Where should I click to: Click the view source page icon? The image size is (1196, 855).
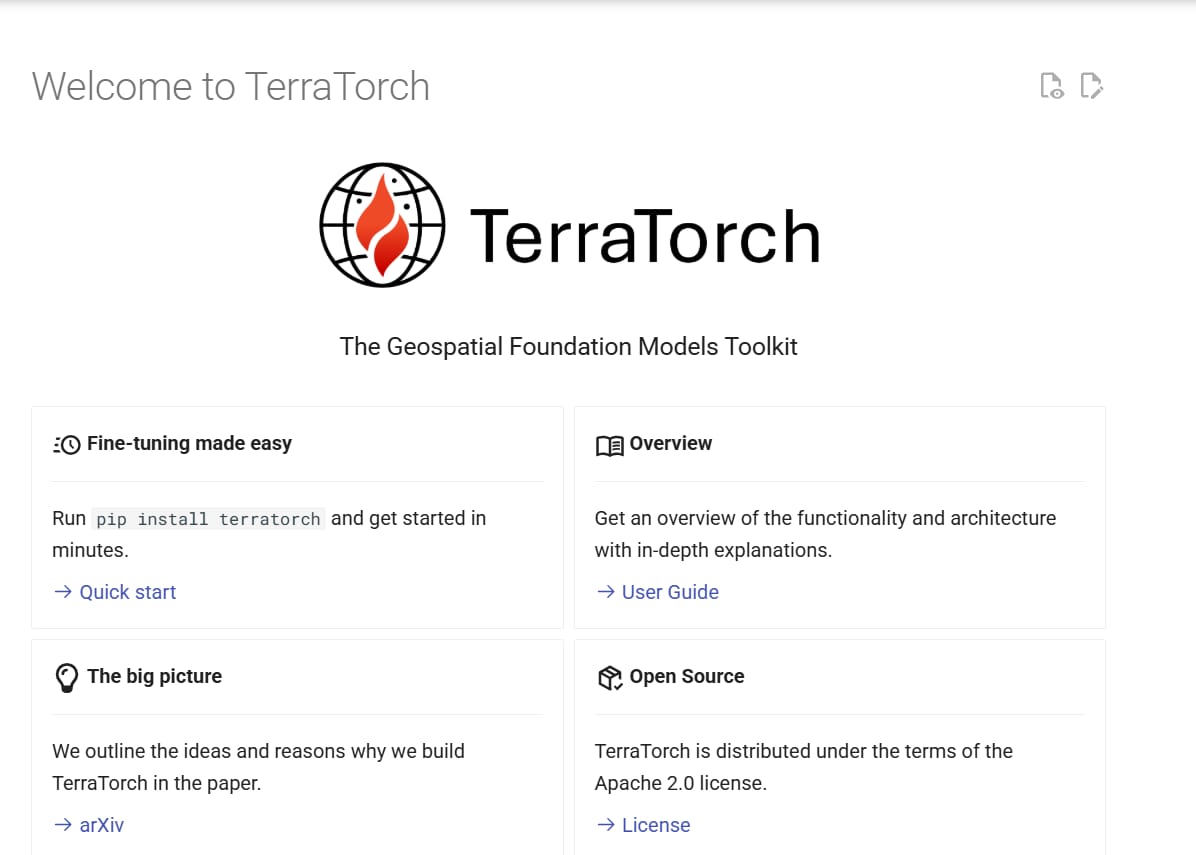pyautogui.click(x=1052, y=86)
